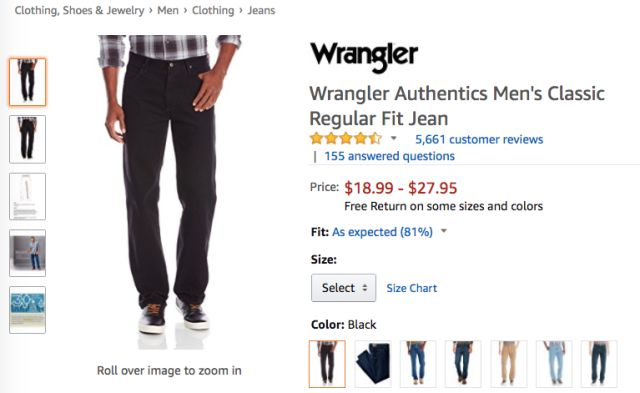The width and height of the screenshot is (640, 393).
Task: Click the star rating icons
Action: (x=346, y=139)
